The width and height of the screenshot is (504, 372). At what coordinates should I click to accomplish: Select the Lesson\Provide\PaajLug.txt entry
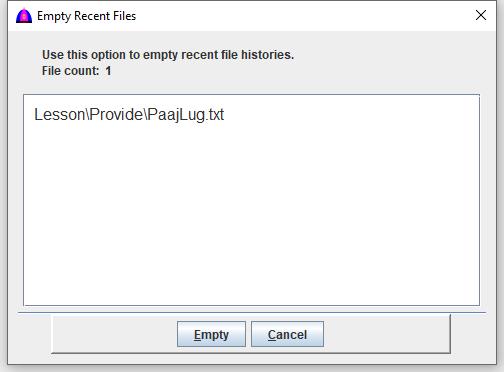tap(129, 114)
